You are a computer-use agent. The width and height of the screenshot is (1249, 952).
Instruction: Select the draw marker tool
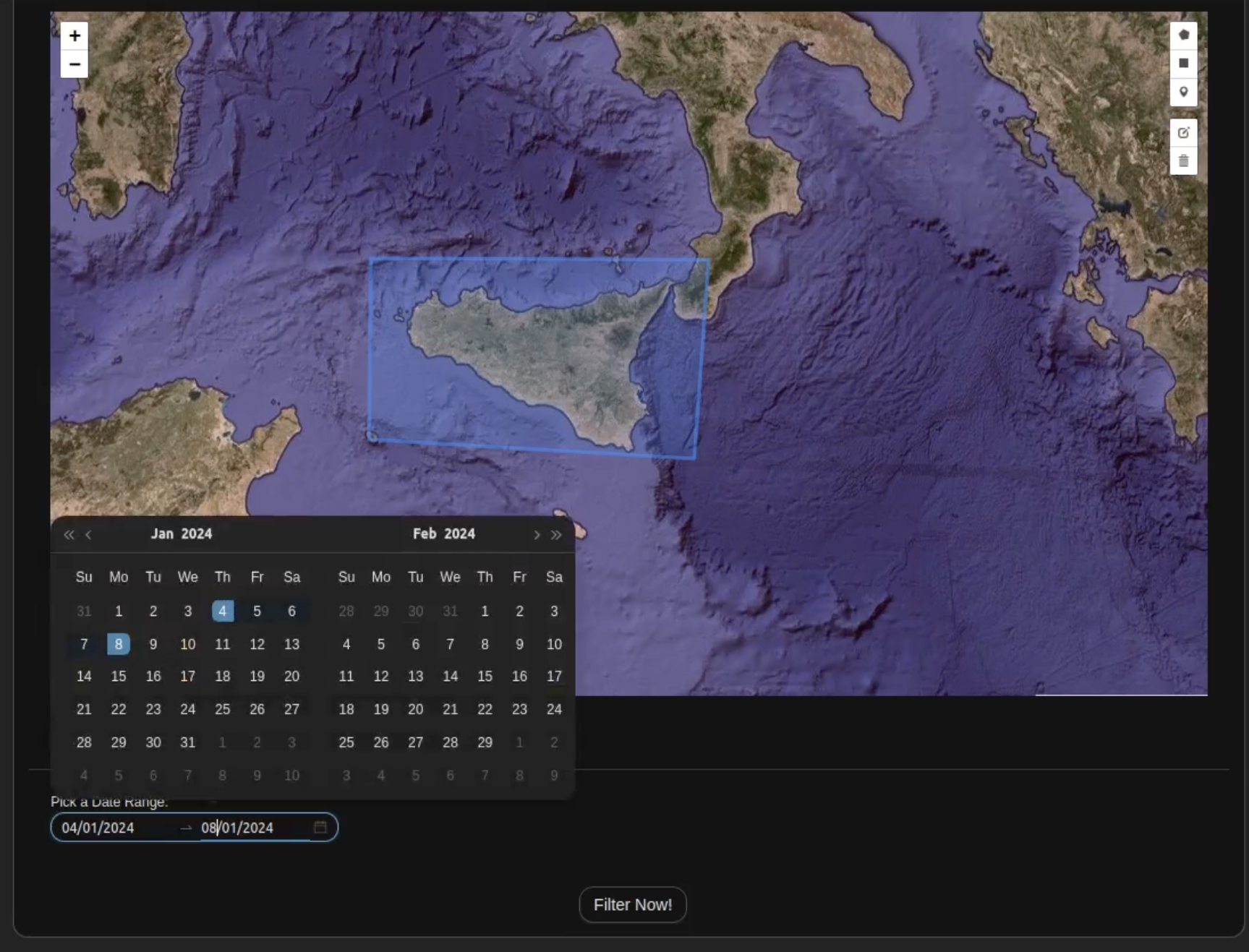coord(1183,92)
